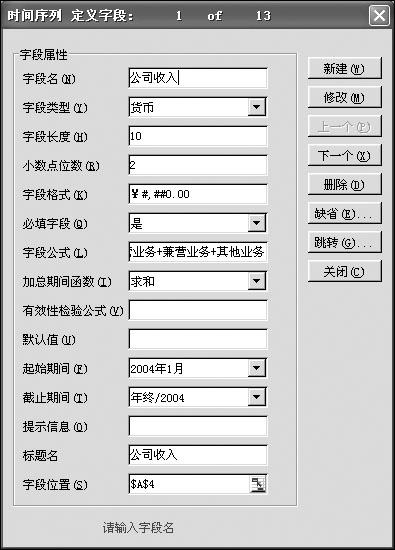Click into the 字段名 input field
This screenshot has height=550, width=395.
pyautogui.click(x=198, y=78)
